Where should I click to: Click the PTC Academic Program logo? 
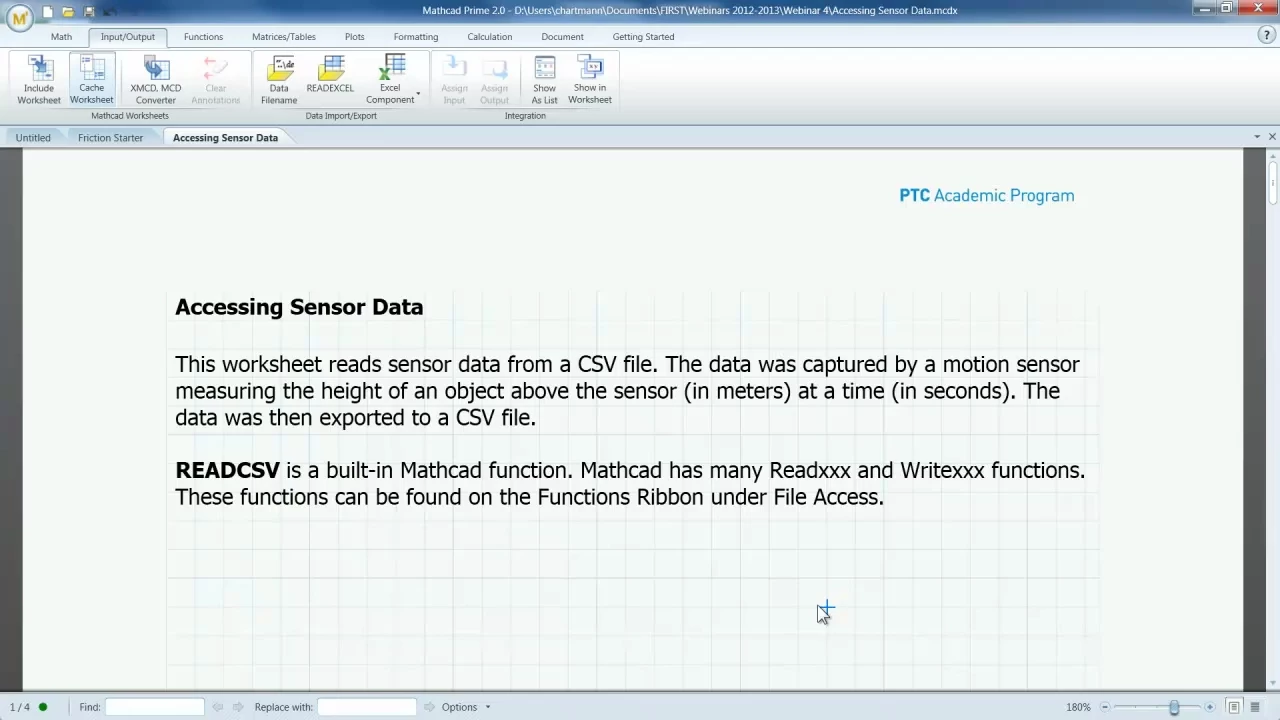[987, 196]
